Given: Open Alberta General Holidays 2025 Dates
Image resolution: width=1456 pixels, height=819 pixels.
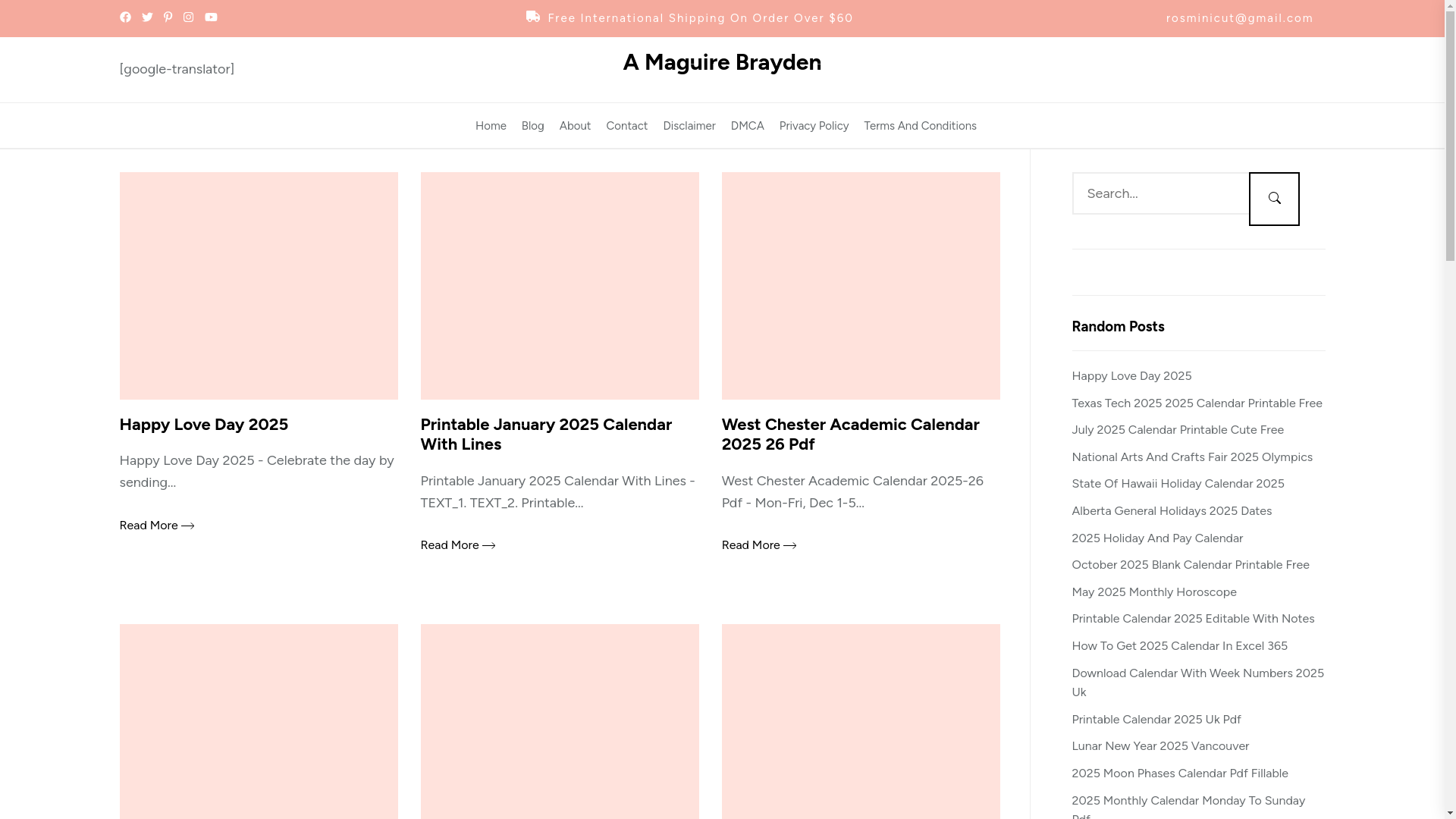Looking at the screenshot, I should (1172, 511).
